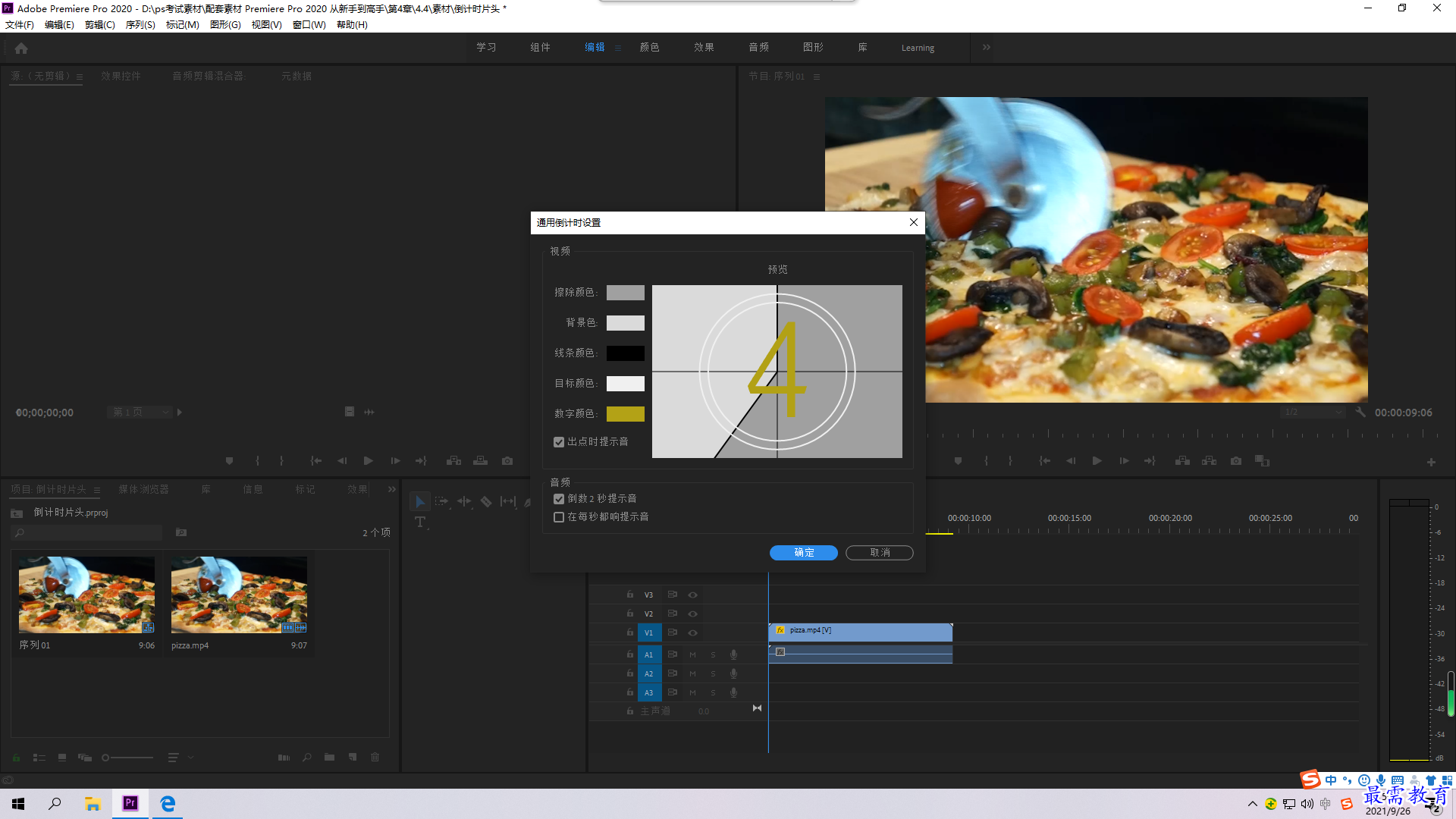
Task: Open the 窗口(W) menu
Action: (x=309, y=25)
